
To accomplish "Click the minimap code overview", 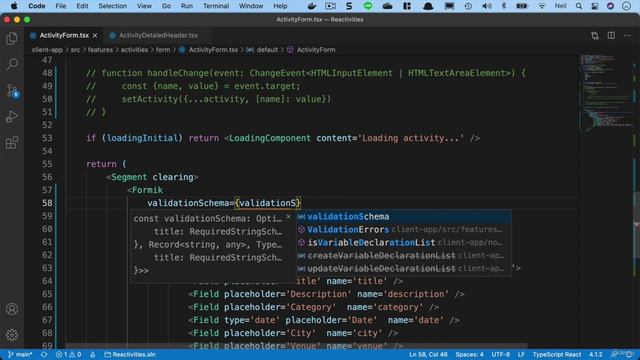I will [x=606, y=94].
